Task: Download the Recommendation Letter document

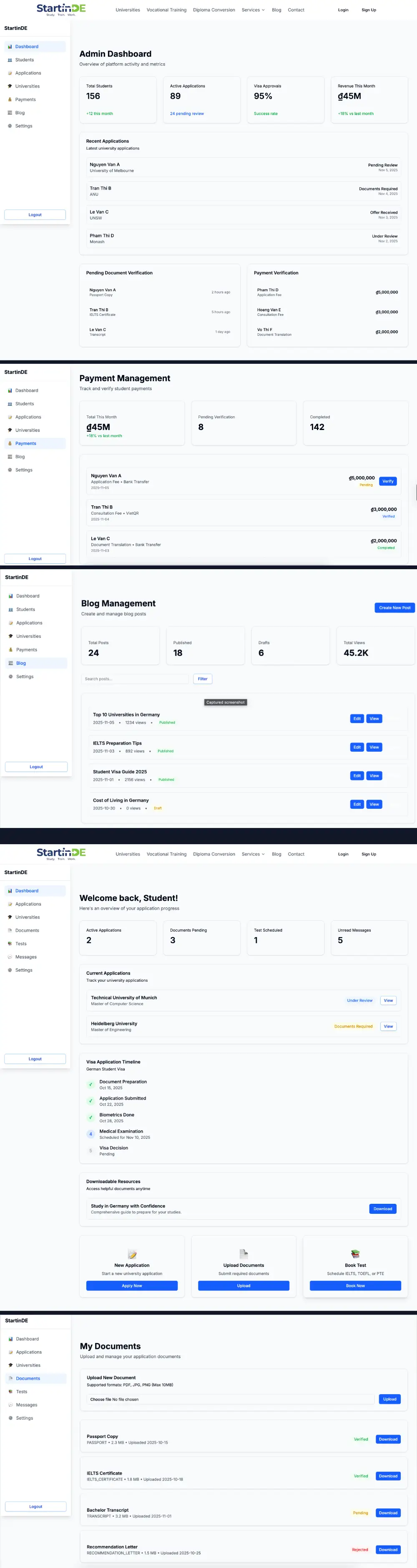Action: click(388, 1549)
